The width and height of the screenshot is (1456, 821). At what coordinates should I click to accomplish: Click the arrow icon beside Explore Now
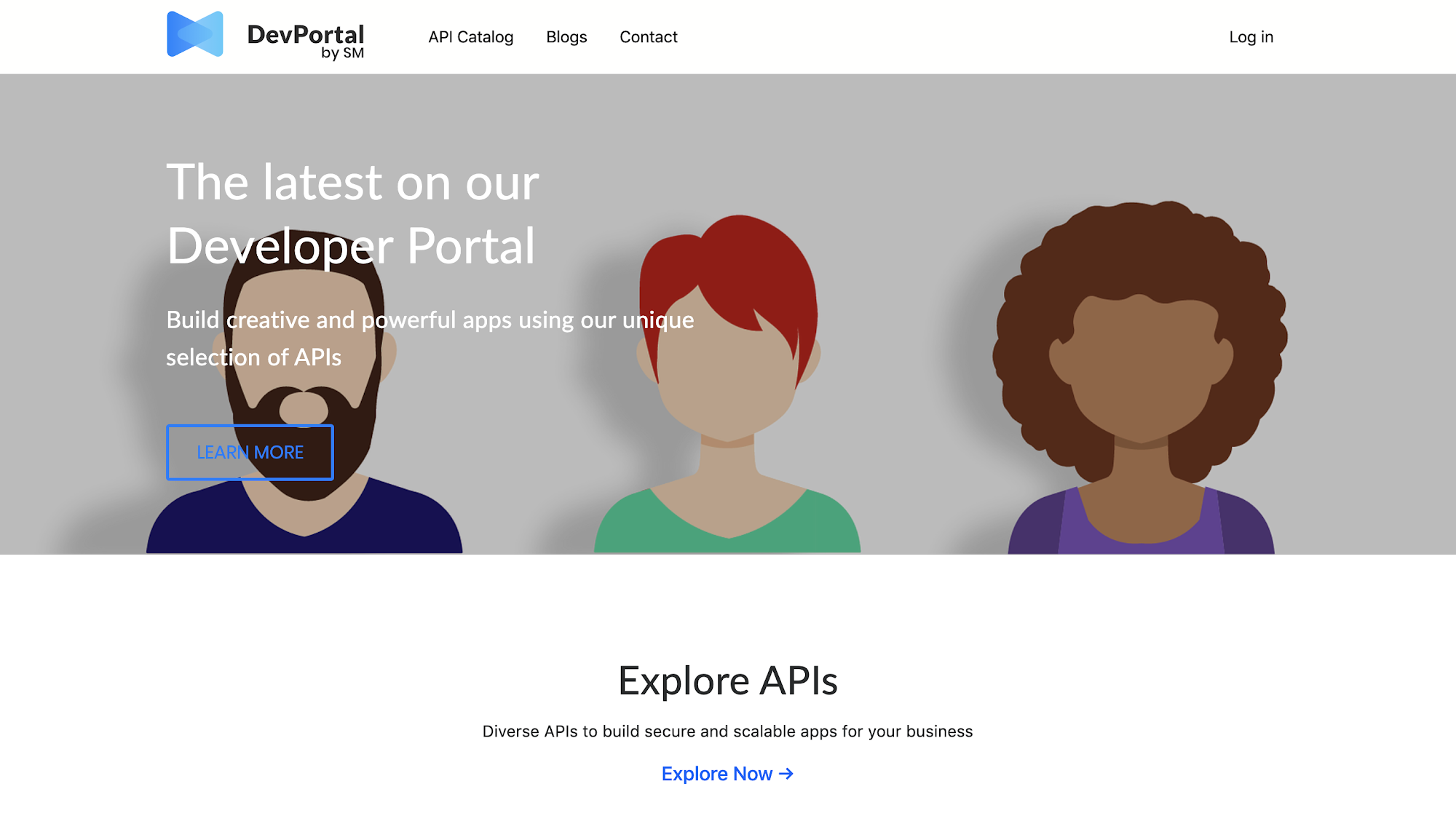[x=786, y=774]
